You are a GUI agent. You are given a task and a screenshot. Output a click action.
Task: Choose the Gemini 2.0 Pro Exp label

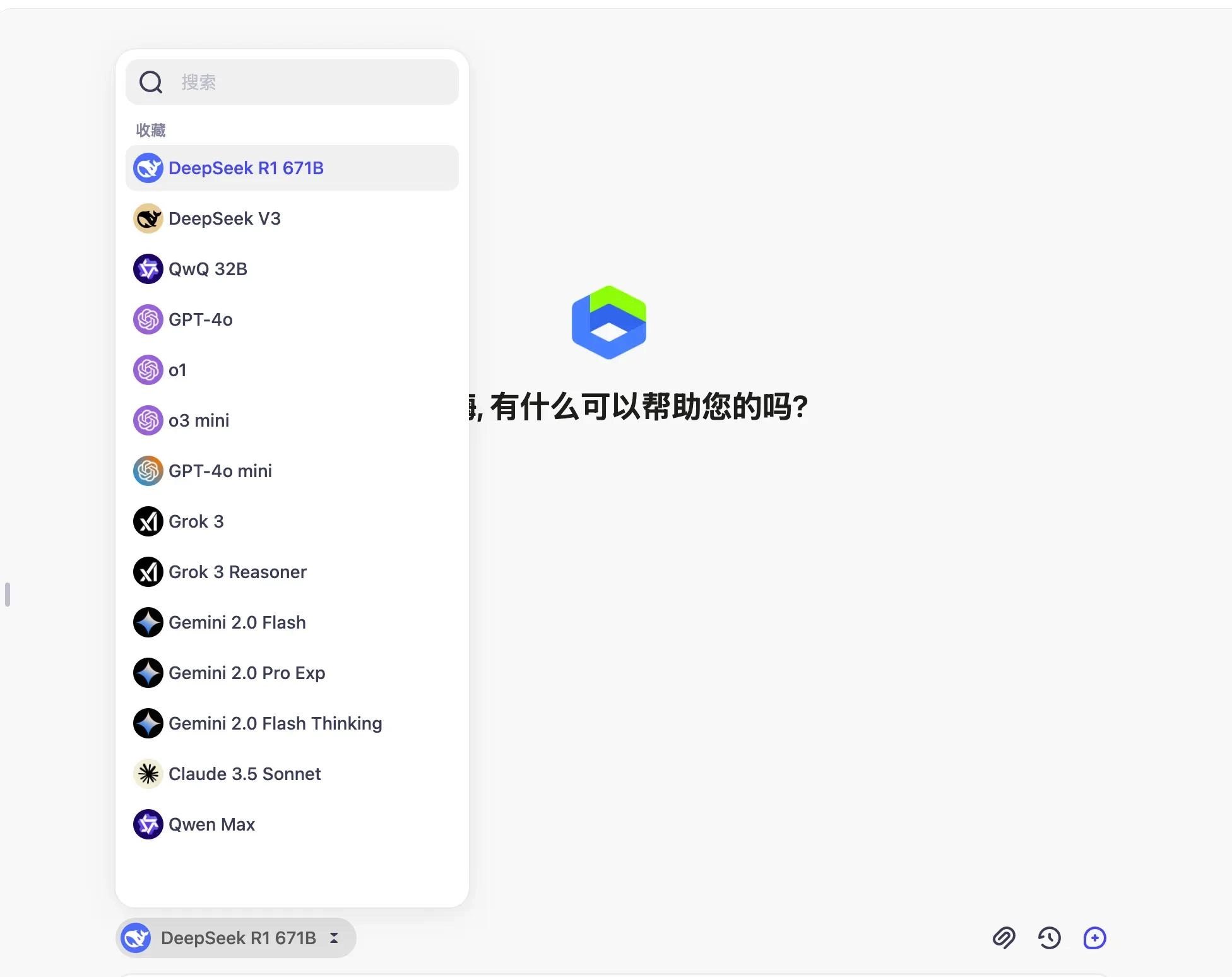tap(247, 673)
